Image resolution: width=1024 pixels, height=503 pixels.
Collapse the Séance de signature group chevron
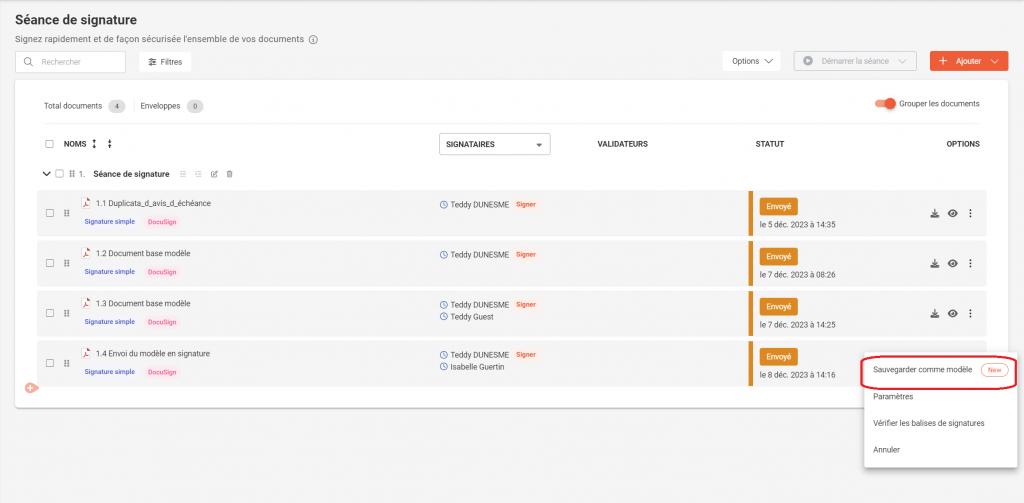(x=46, y=174)
